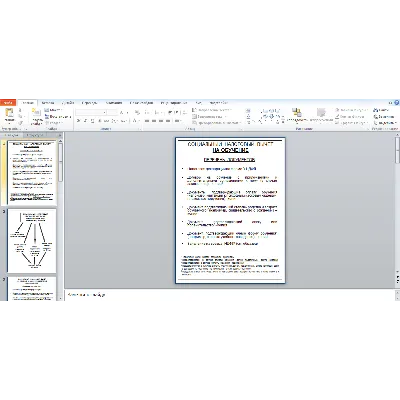Click in the slide notes area
The height and width of the screenshot is (400, 400).
[229, 295]
